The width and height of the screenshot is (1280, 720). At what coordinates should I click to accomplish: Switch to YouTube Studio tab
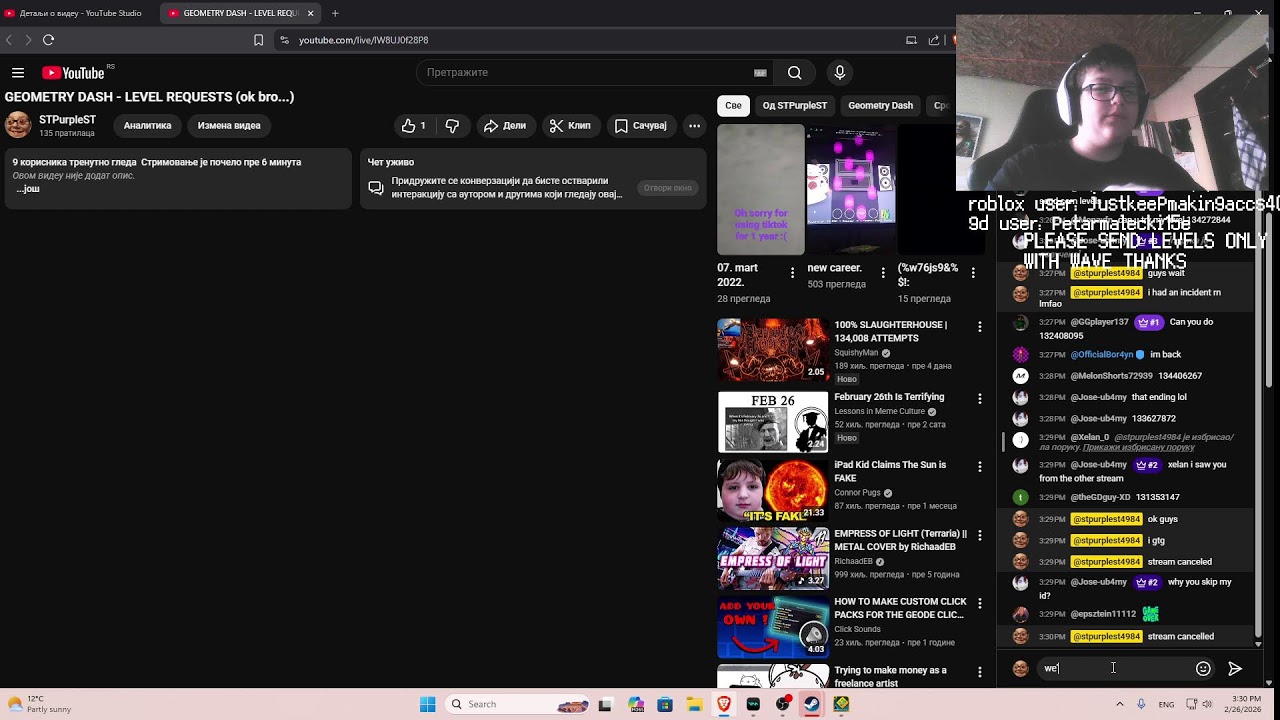[x=79, y=13]
